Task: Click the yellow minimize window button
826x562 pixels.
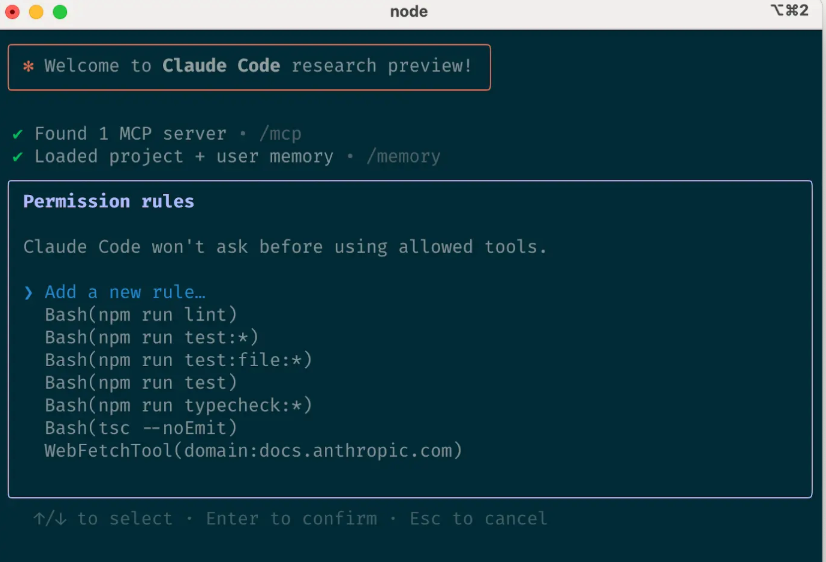Action: [x=36, y=12]
